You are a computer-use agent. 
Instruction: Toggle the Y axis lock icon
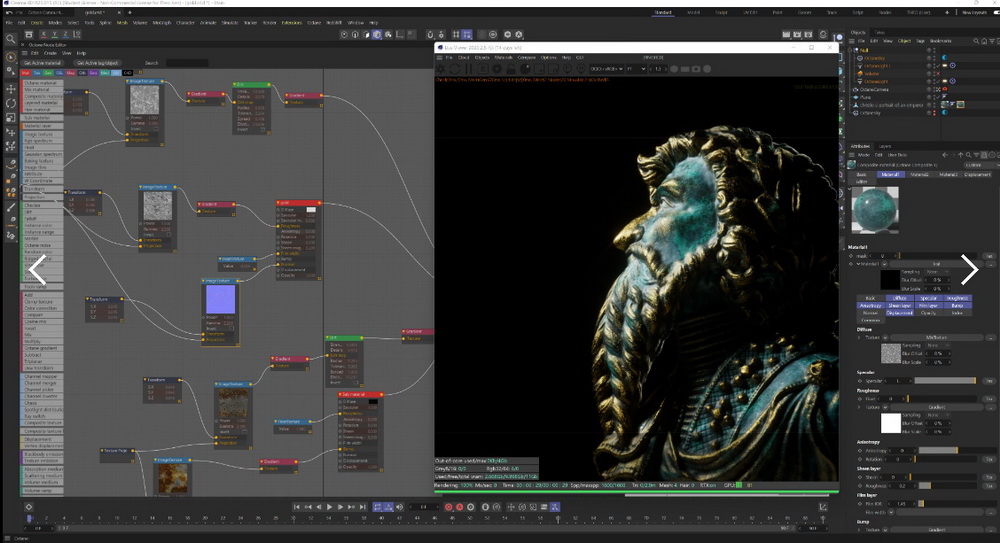(55, 34)
